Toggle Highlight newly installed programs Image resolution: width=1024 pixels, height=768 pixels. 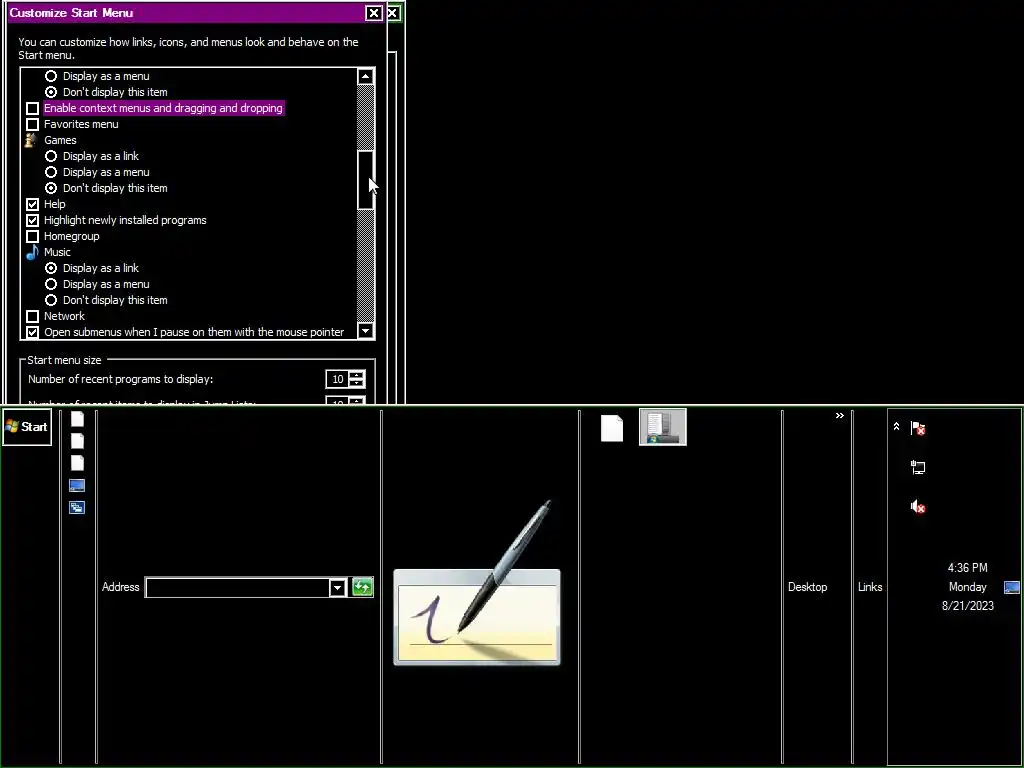pos(32,220)
